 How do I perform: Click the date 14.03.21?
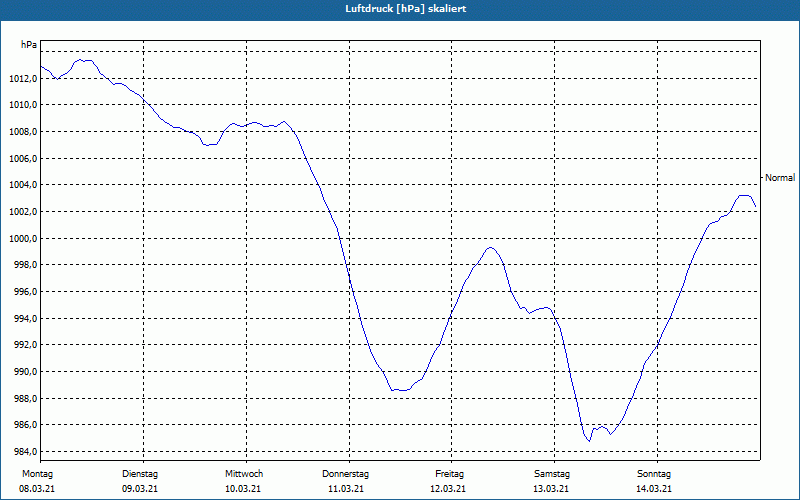point(654,489)
